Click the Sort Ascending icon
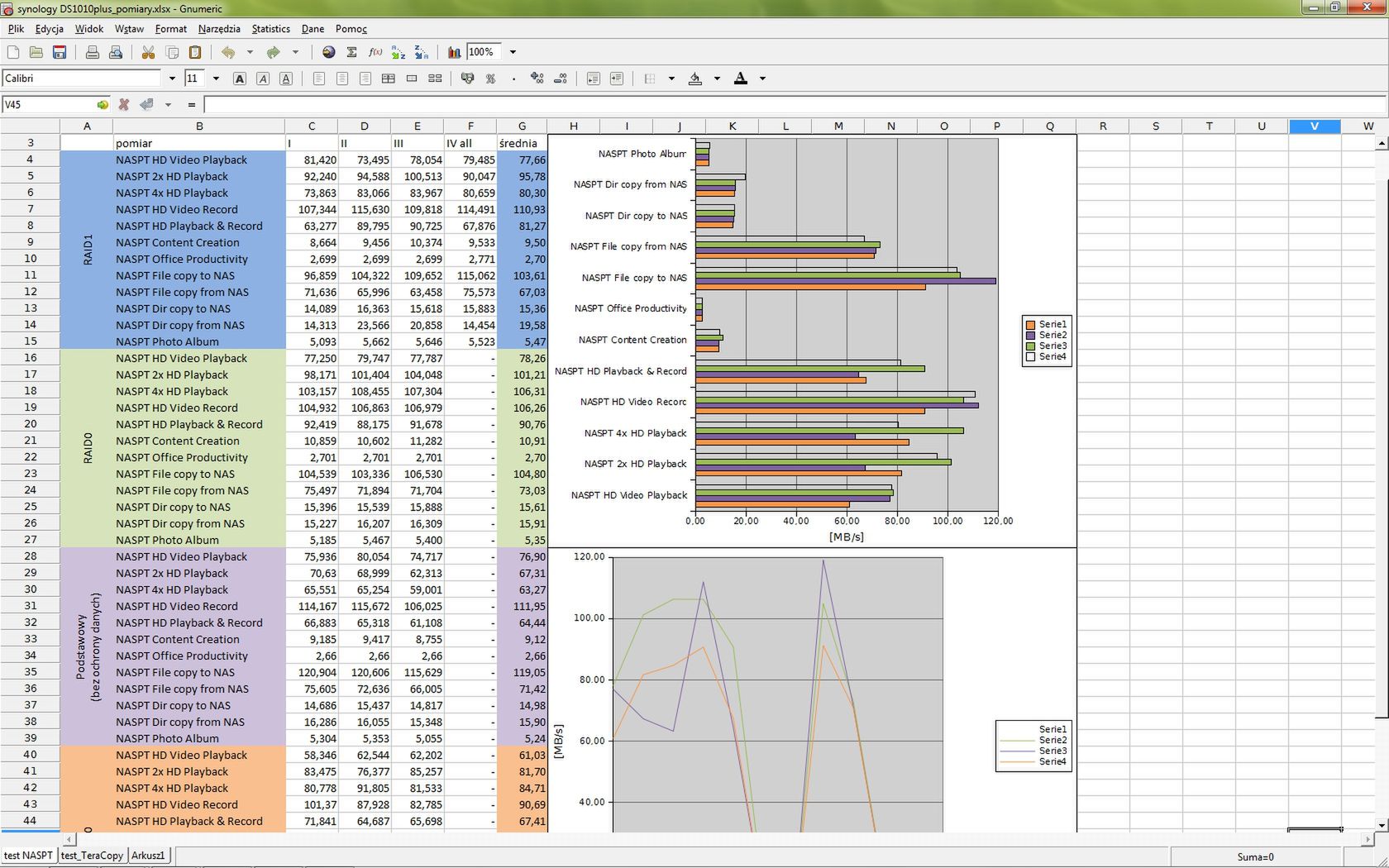Image resolution: width=1389 pixels, height=868 pixels. [x=399, y=52]
